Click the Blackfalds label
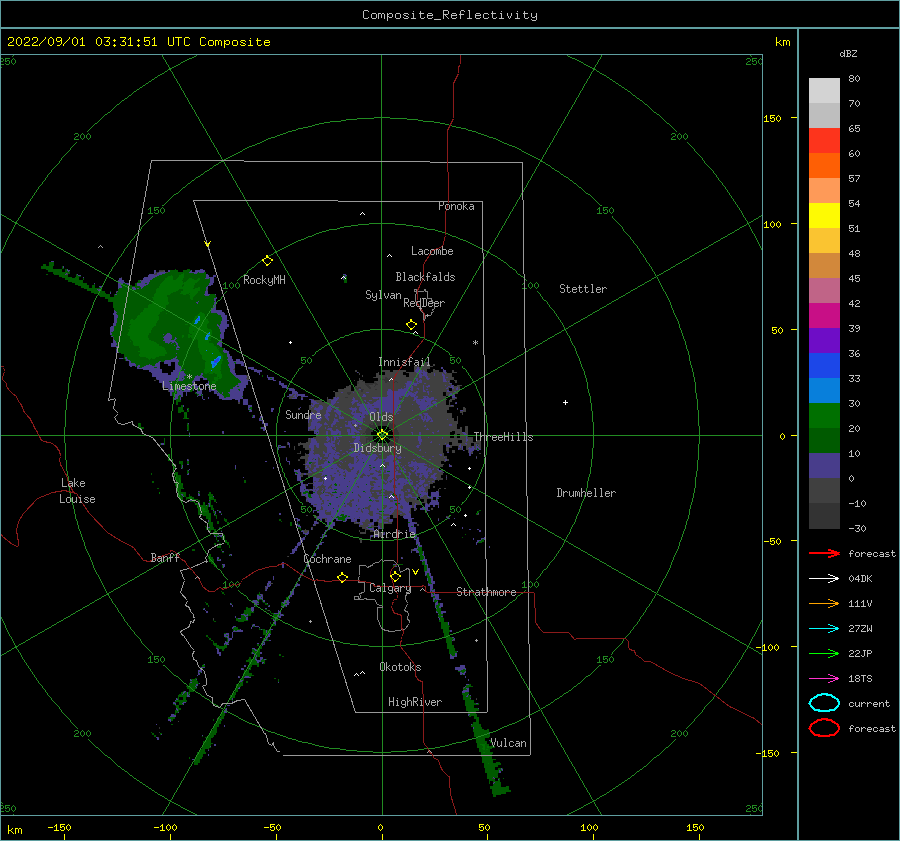 (x=425, y=277)
